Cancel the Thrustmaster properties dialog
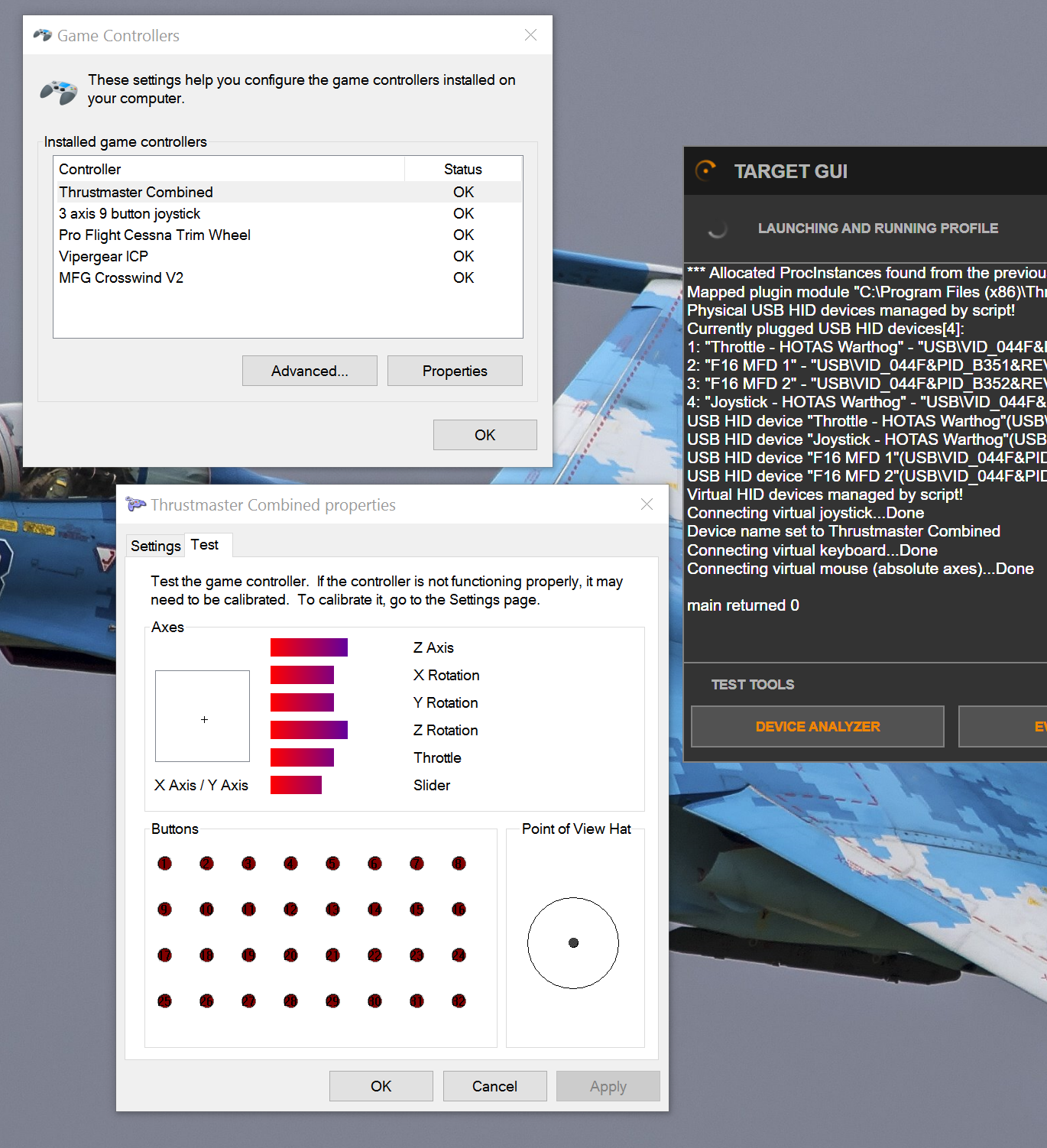Viewport: 1047px width, 1148px height. [494, 1086]
